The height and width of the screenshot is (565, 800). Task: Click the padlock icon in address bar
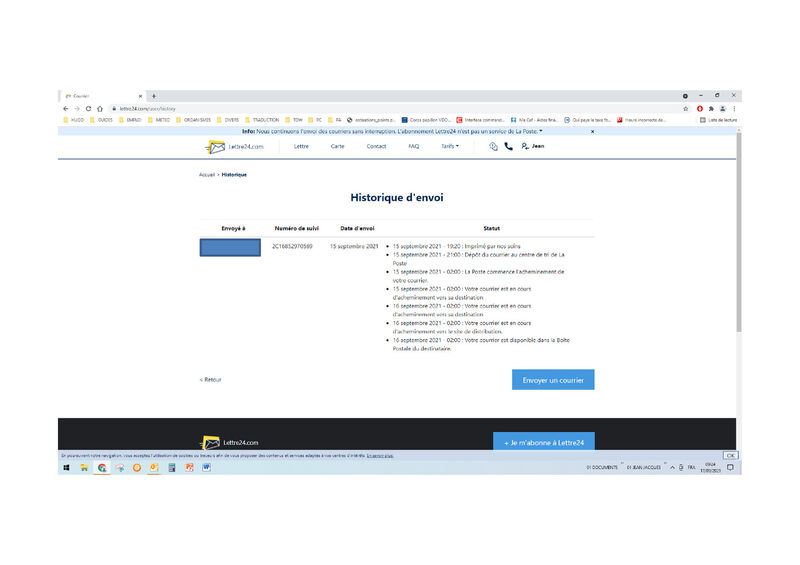(114, 109)
